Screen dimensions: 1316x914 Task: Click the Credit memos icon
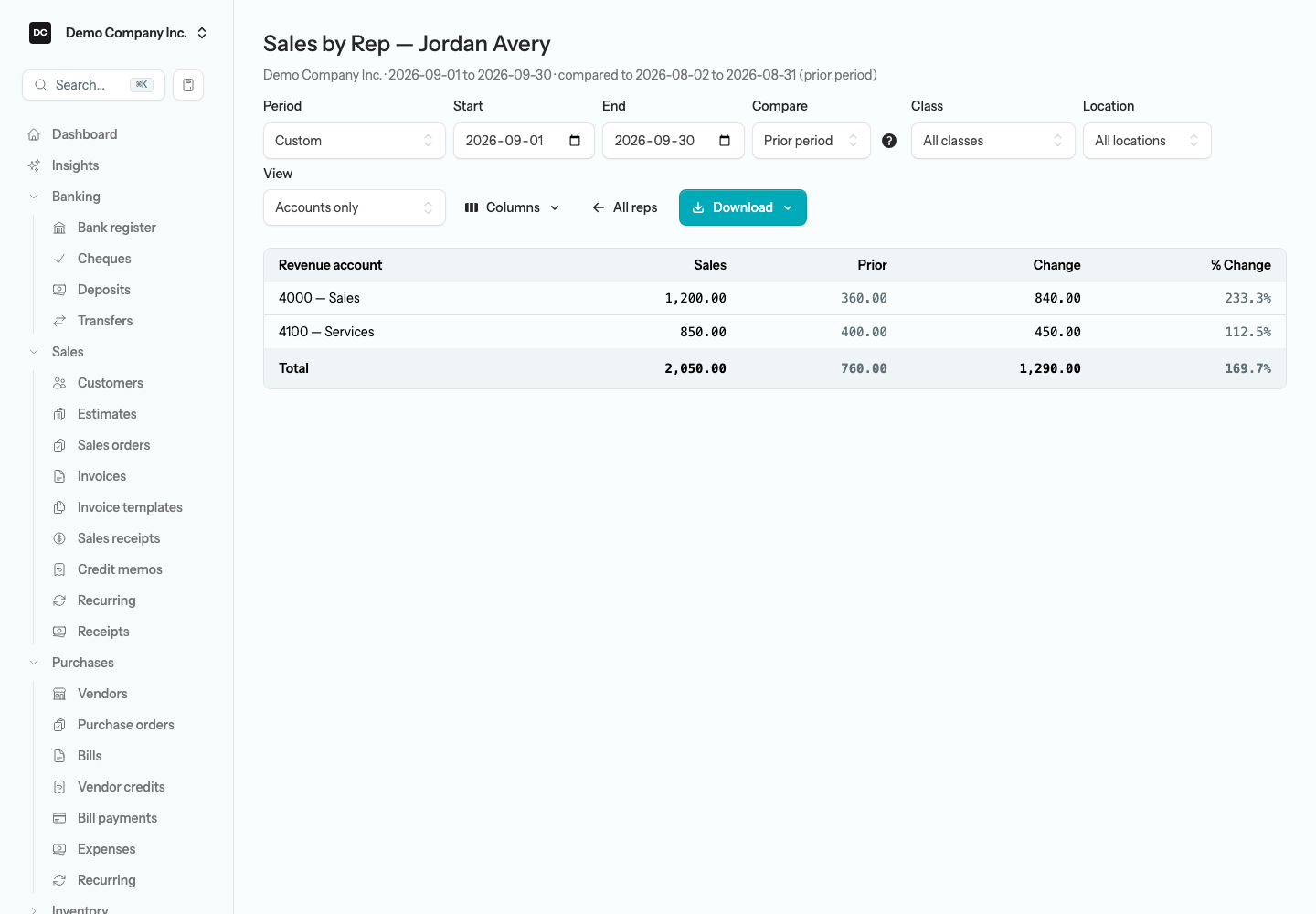click(59, 569)
